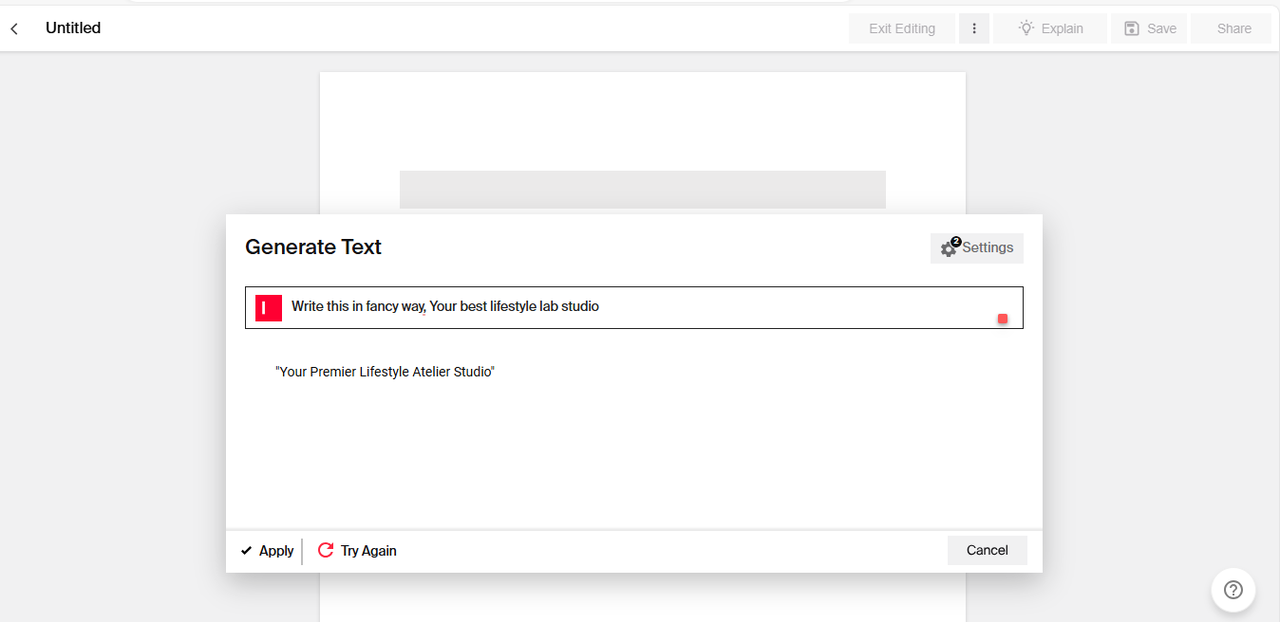Click the red AI icon in prompt box
The image size is (1280, 622).
tap(268, 307)
